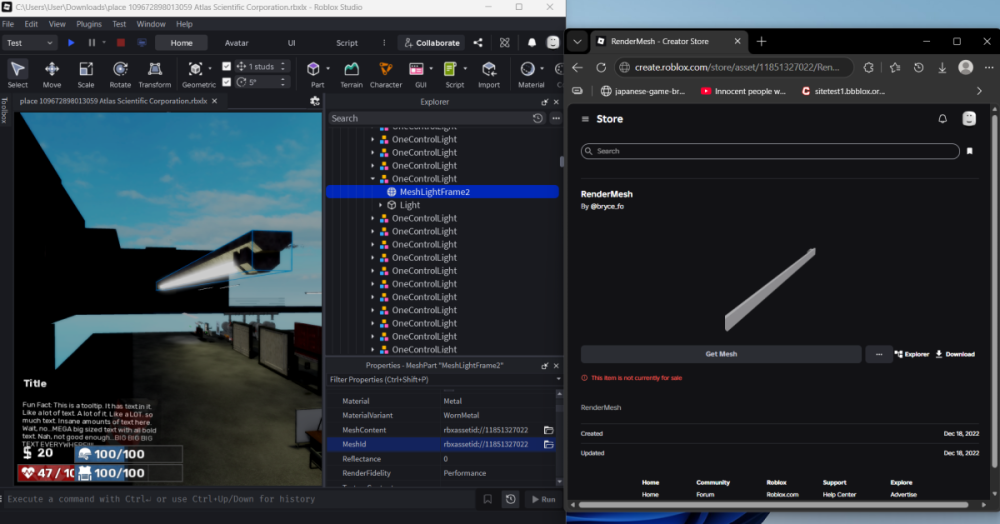This screenshot has height=524, width=1000.
Task: Toggle the rotation-snapping 5° checkbox
Action: pos(226,82)
